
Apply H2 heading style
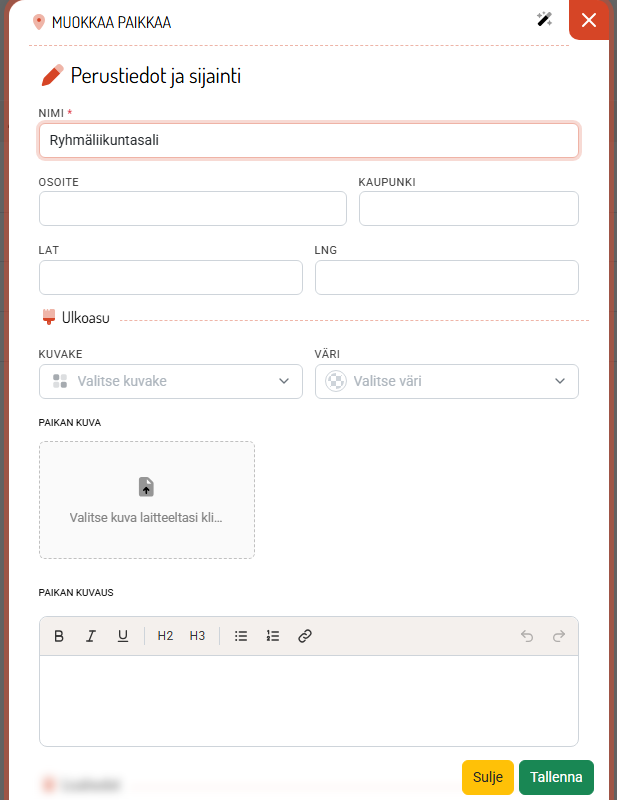tap(165, 636)
